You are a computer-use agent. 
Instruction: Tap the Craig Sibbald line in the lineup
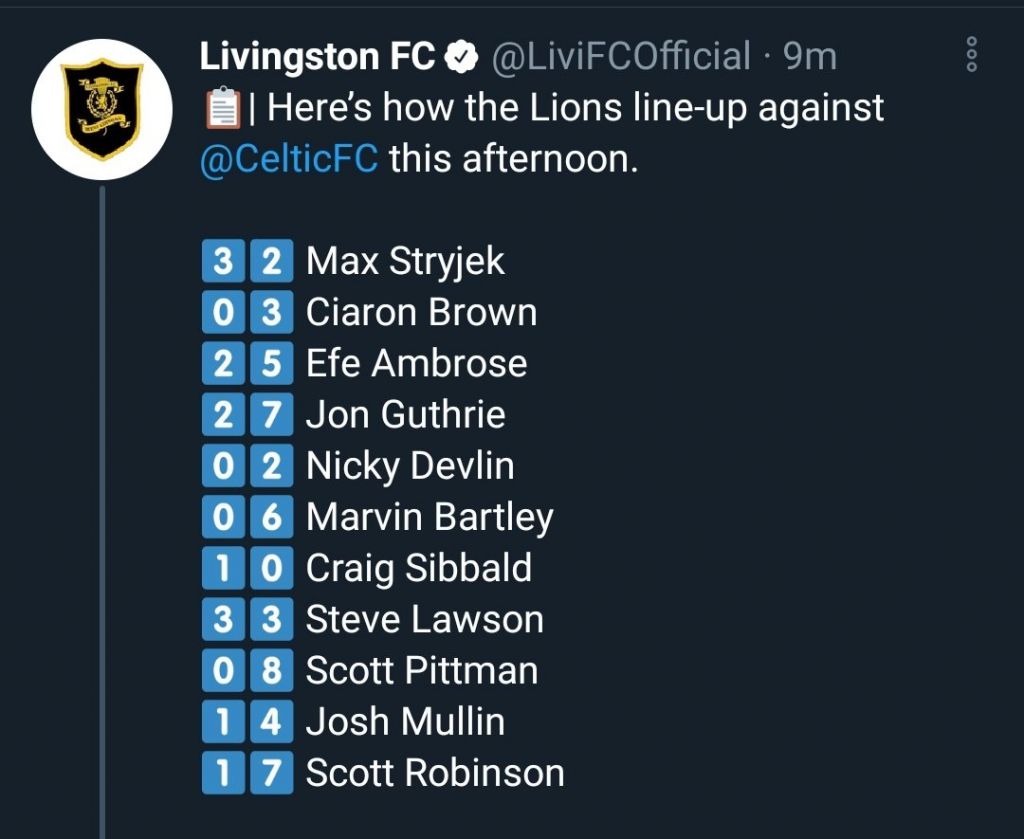pos(418,568)
